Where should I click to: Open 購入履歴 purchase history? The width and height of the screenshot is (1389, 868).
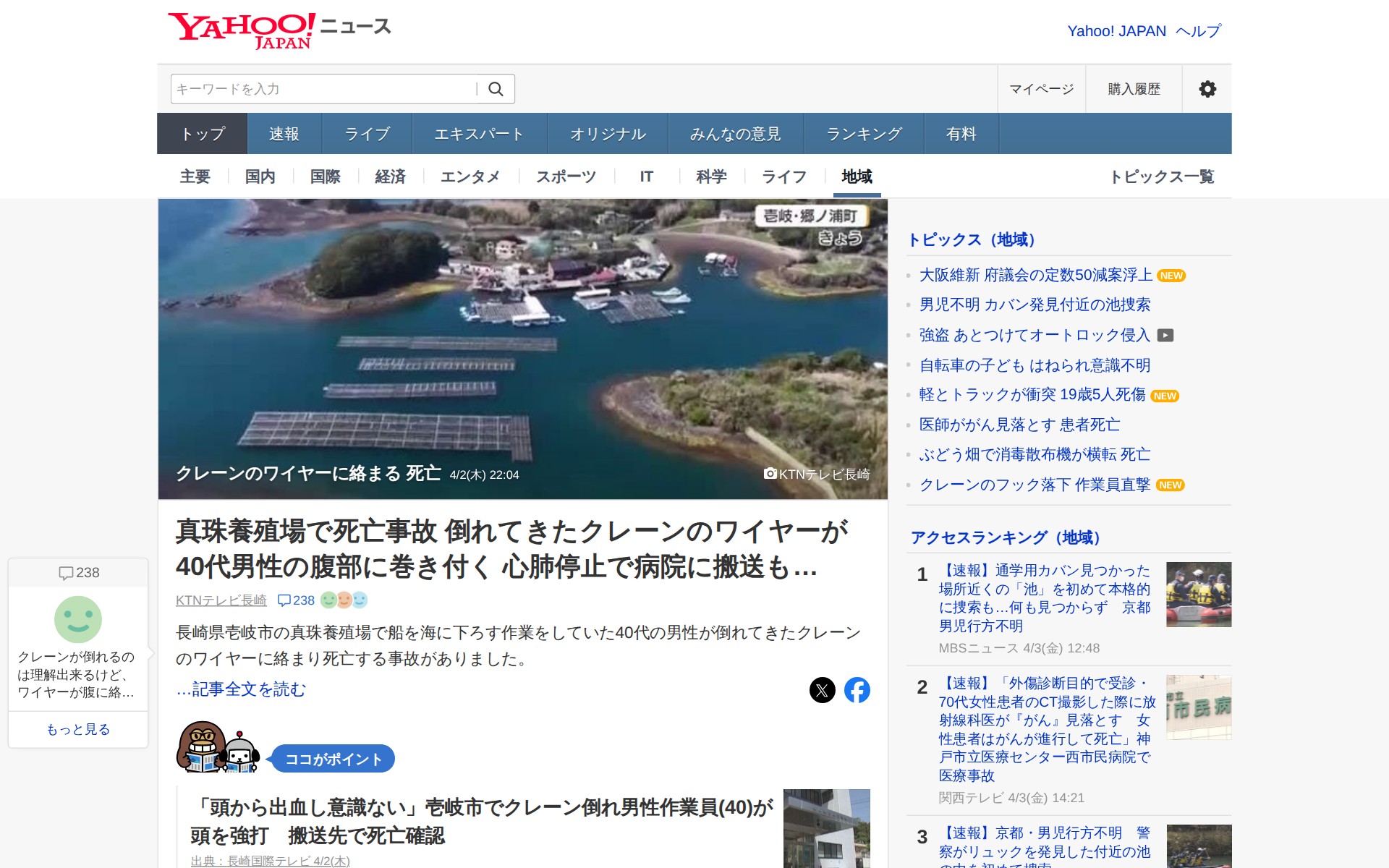1134,89
